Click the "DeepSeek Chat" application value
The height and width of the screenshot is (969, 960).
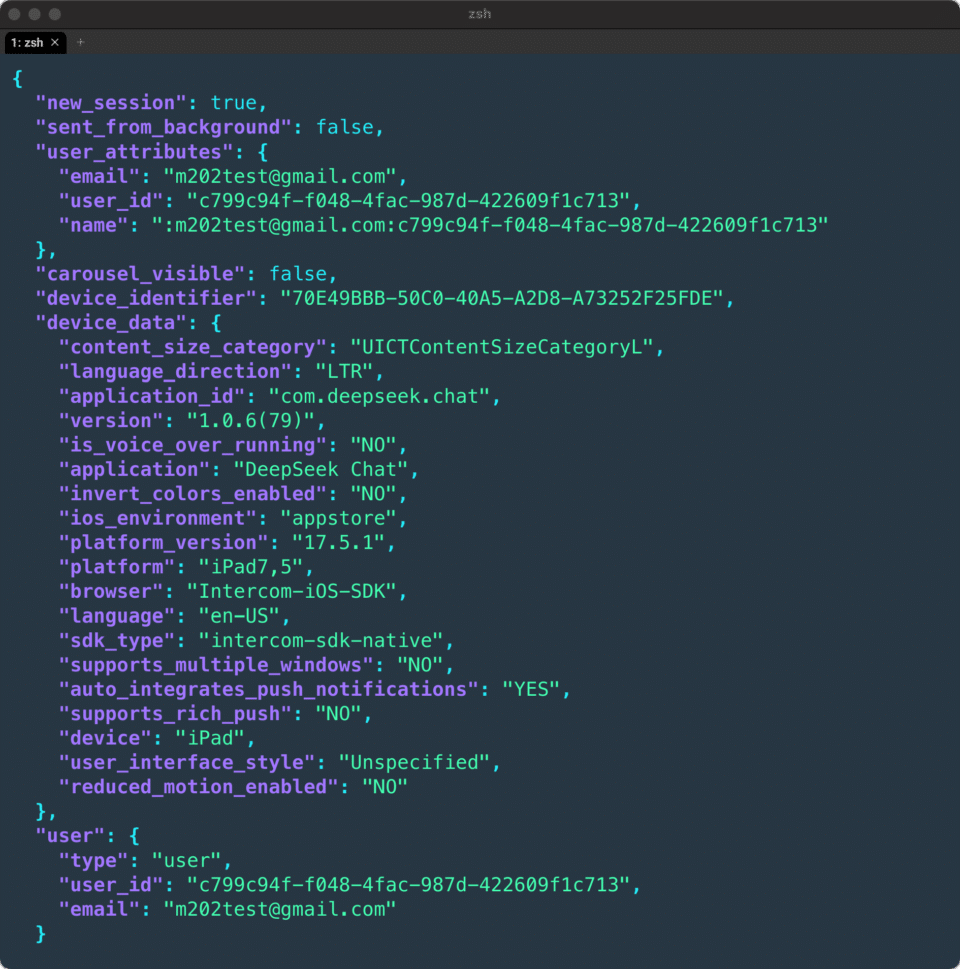click(x=320, y=469)
